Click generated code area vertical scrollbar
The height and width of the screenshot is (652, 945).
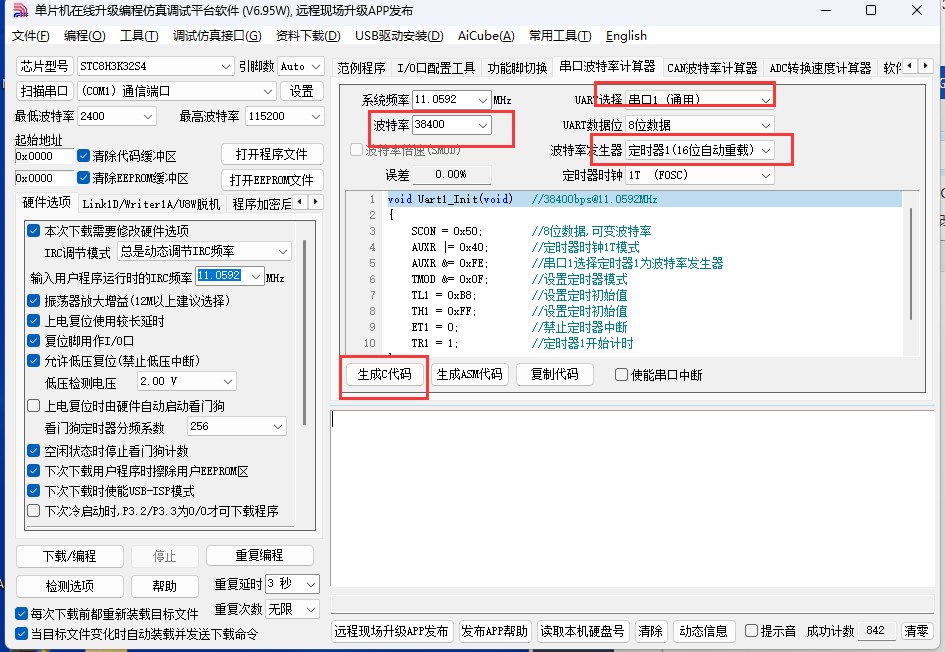click(910, 263)
